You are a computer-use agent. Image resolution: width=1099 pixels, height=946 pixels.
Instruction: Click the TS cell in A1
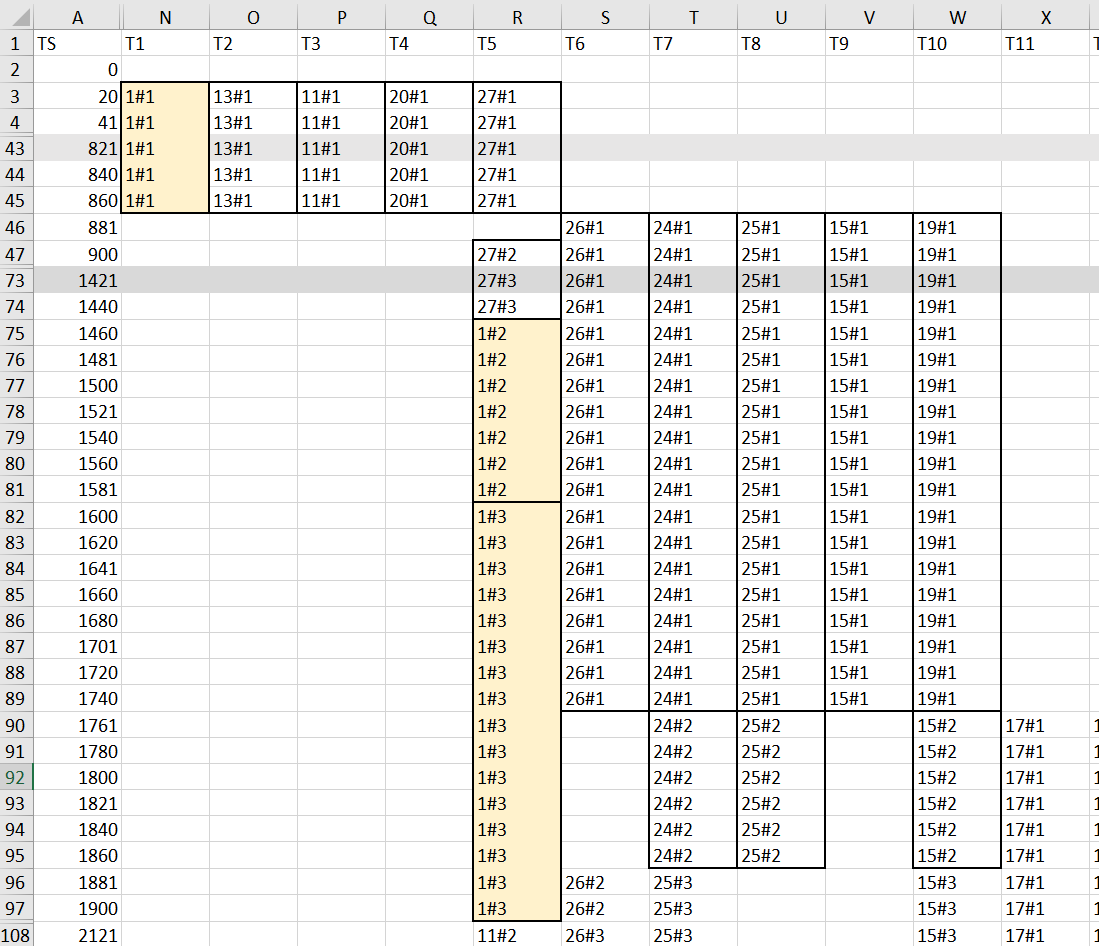[x=77, y=44]
